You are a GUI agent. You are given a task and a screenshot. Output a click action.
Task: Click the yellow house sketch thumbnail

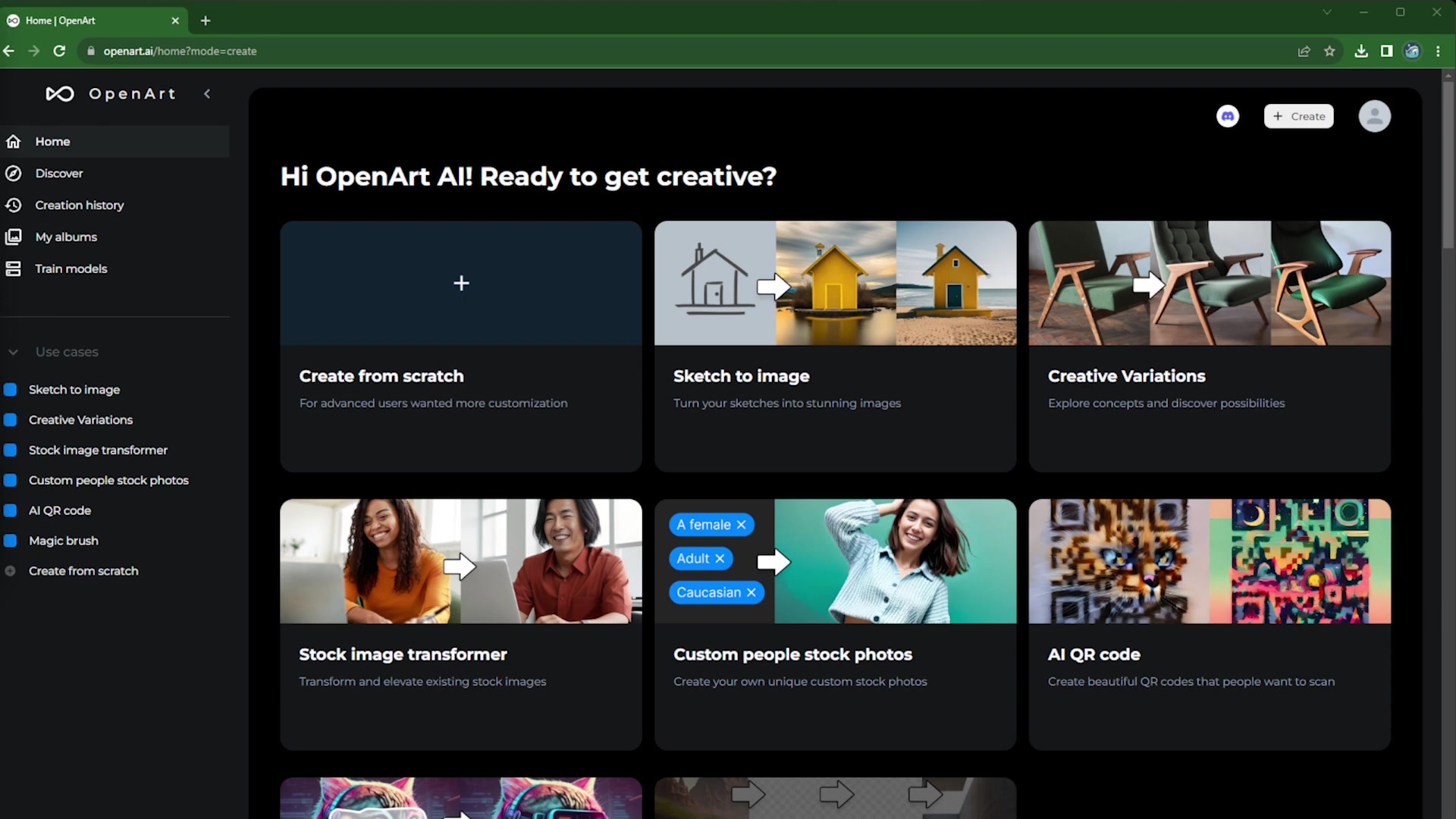pyautogui.click(x=835, y=283)
